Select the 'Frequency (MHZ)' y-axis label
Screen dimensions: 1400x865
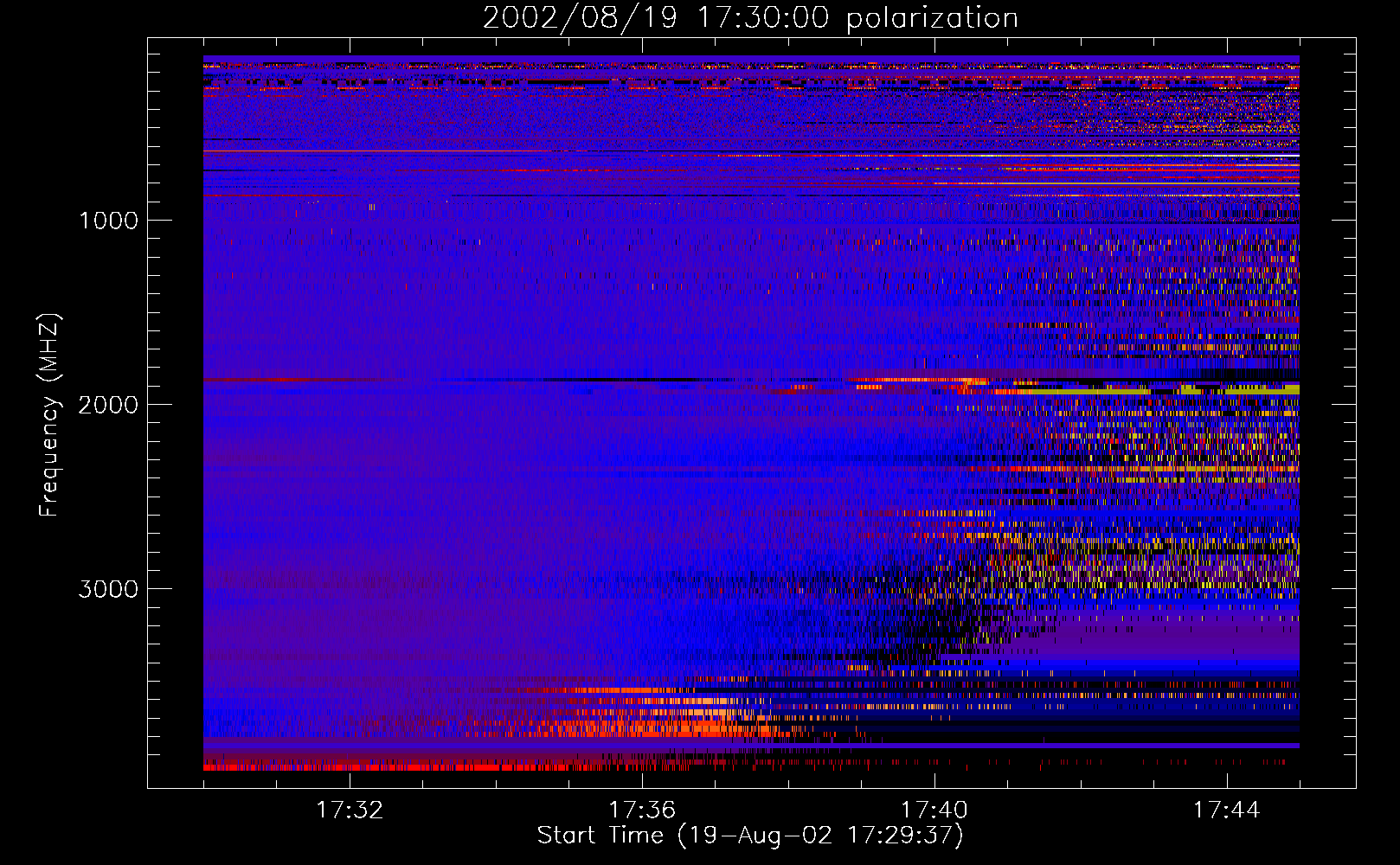[x=48, y=415]
